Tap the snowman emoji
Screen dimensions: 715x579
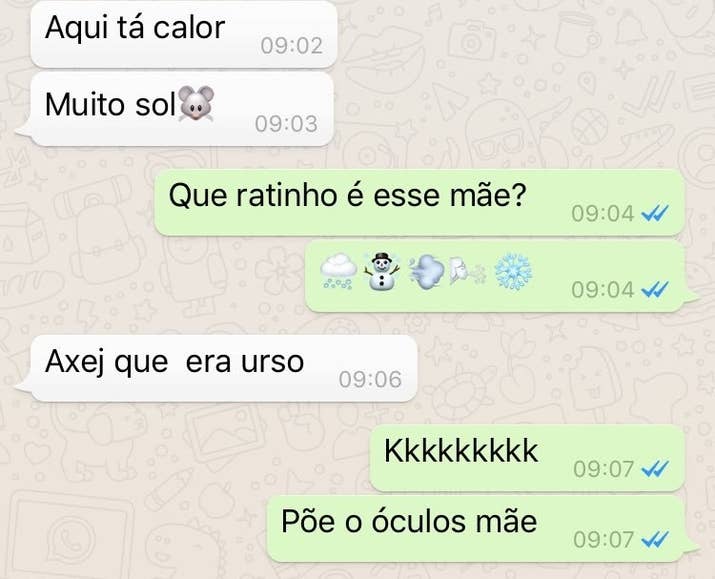(x=381, y=271)
